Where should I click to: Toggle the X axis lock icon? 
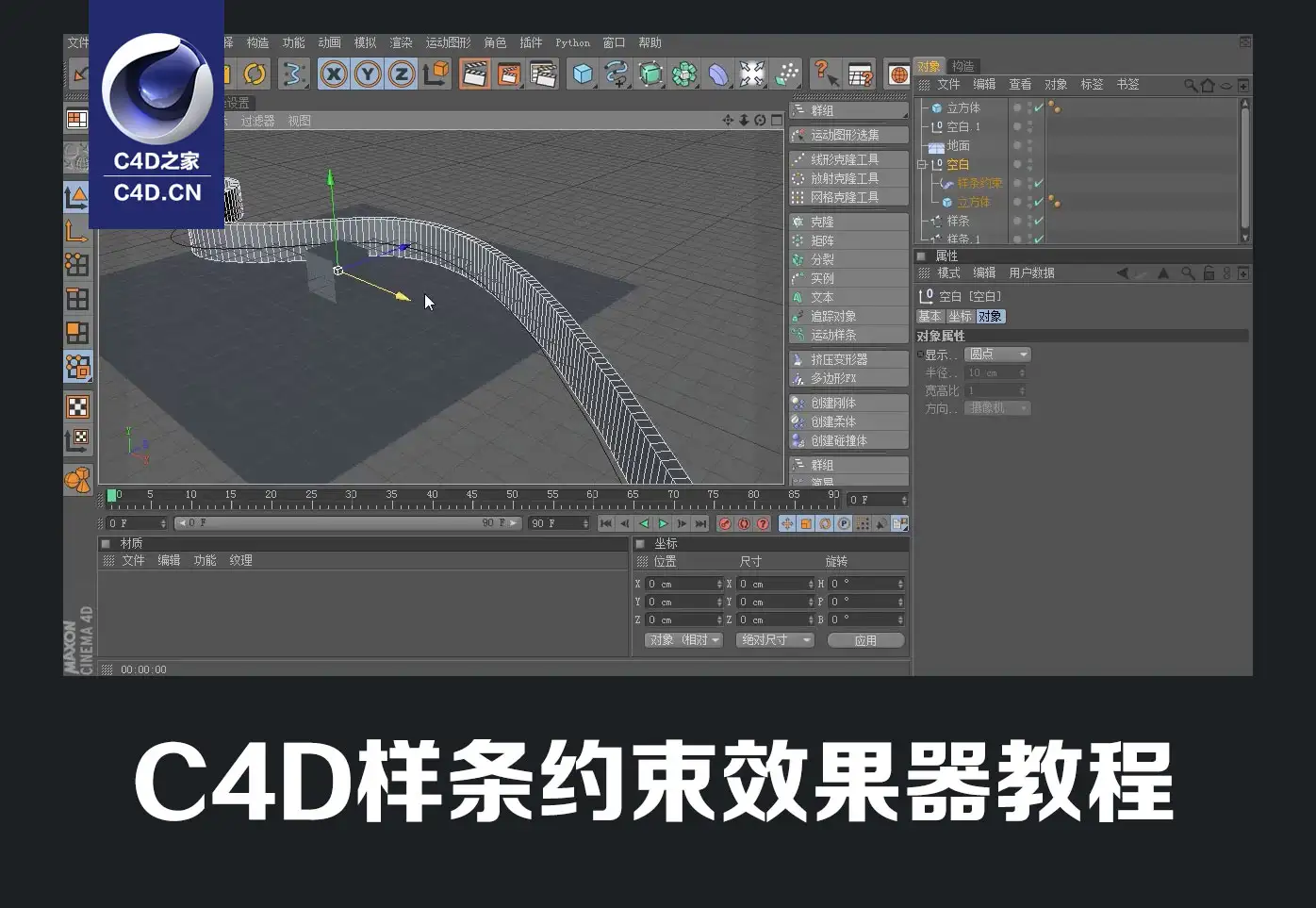tap(334, 74)
